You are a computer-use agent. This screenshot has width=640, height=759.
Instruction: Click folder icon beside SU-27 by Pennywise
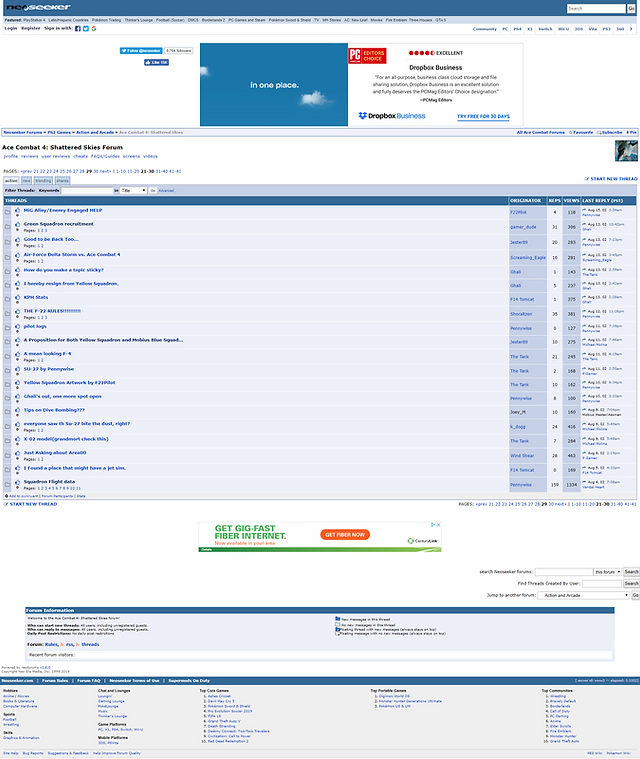tap(7, 371)
